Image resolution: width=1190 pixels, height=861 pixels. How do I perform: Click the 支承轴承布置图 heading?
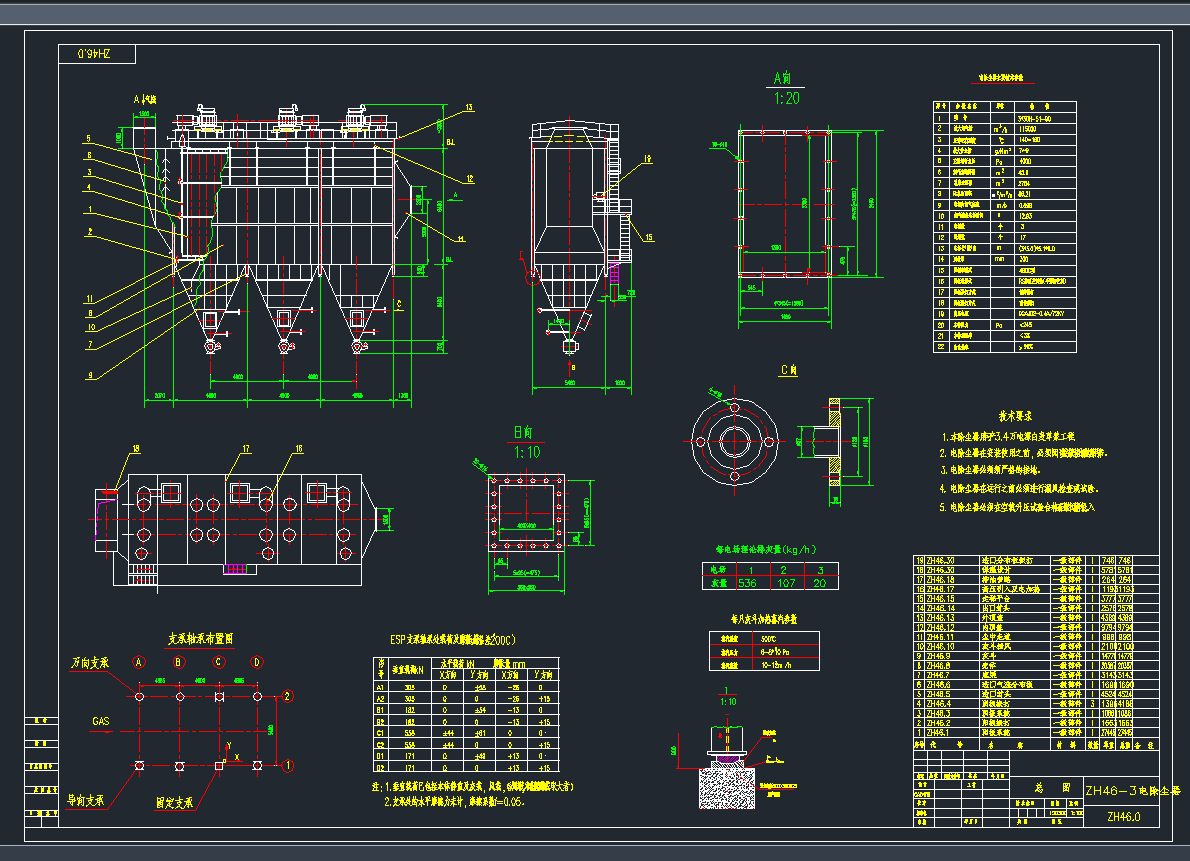click(x=200, y=637)
